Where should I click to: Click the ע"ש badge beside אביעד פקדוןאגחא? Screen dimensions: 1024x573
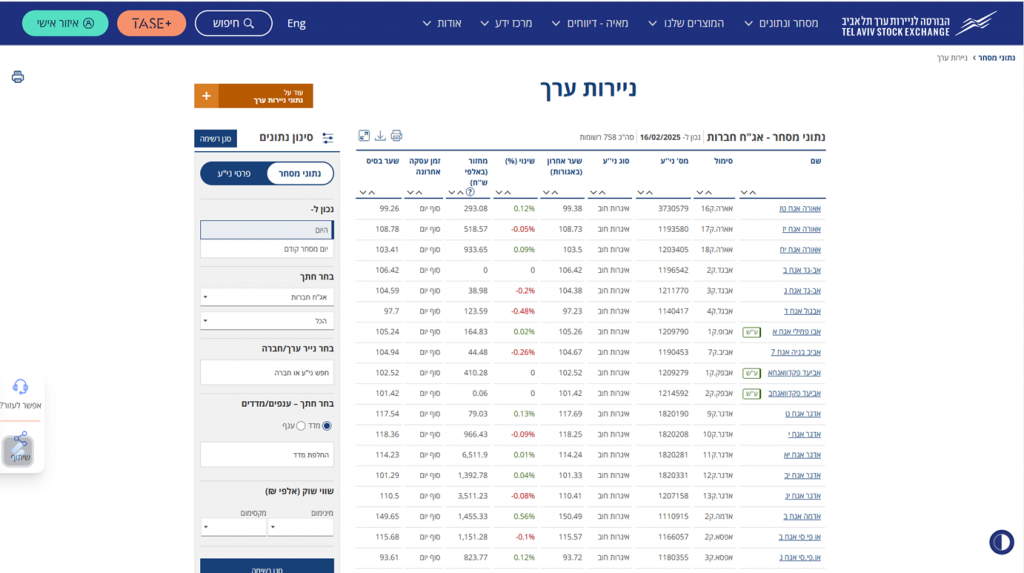[752, 373]
